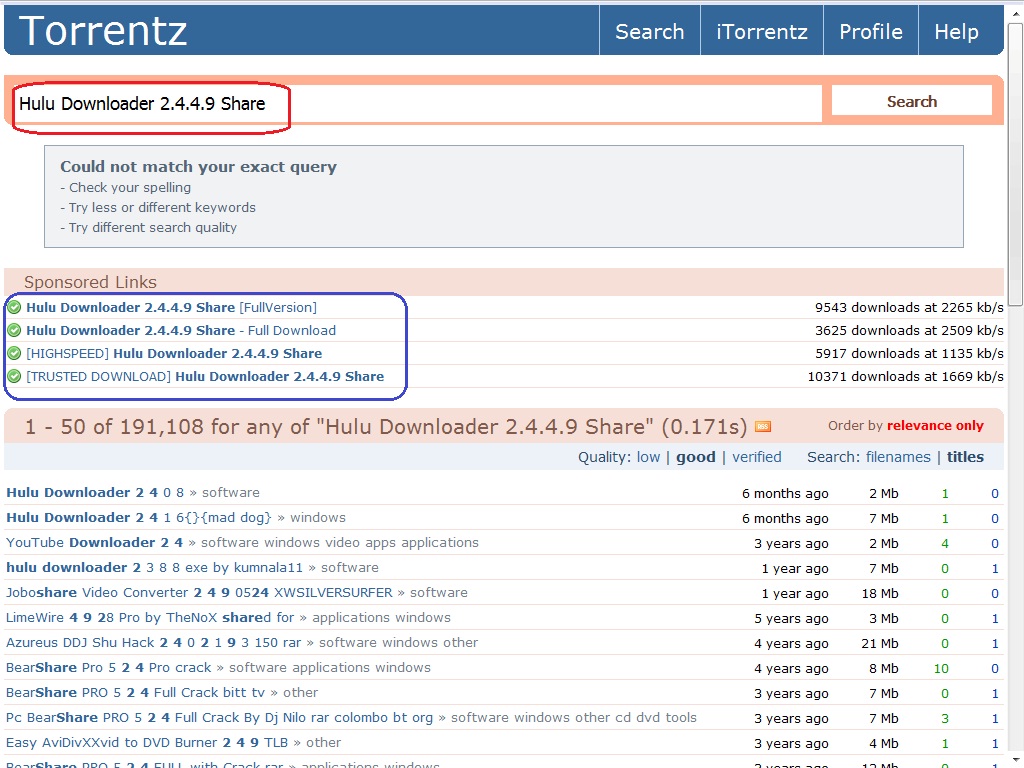The width and height of the screenshot is (1024, 768).
Task: Open Hulu Downloader 2 4 1 6 mad dog result
Action: pos(138,517)
